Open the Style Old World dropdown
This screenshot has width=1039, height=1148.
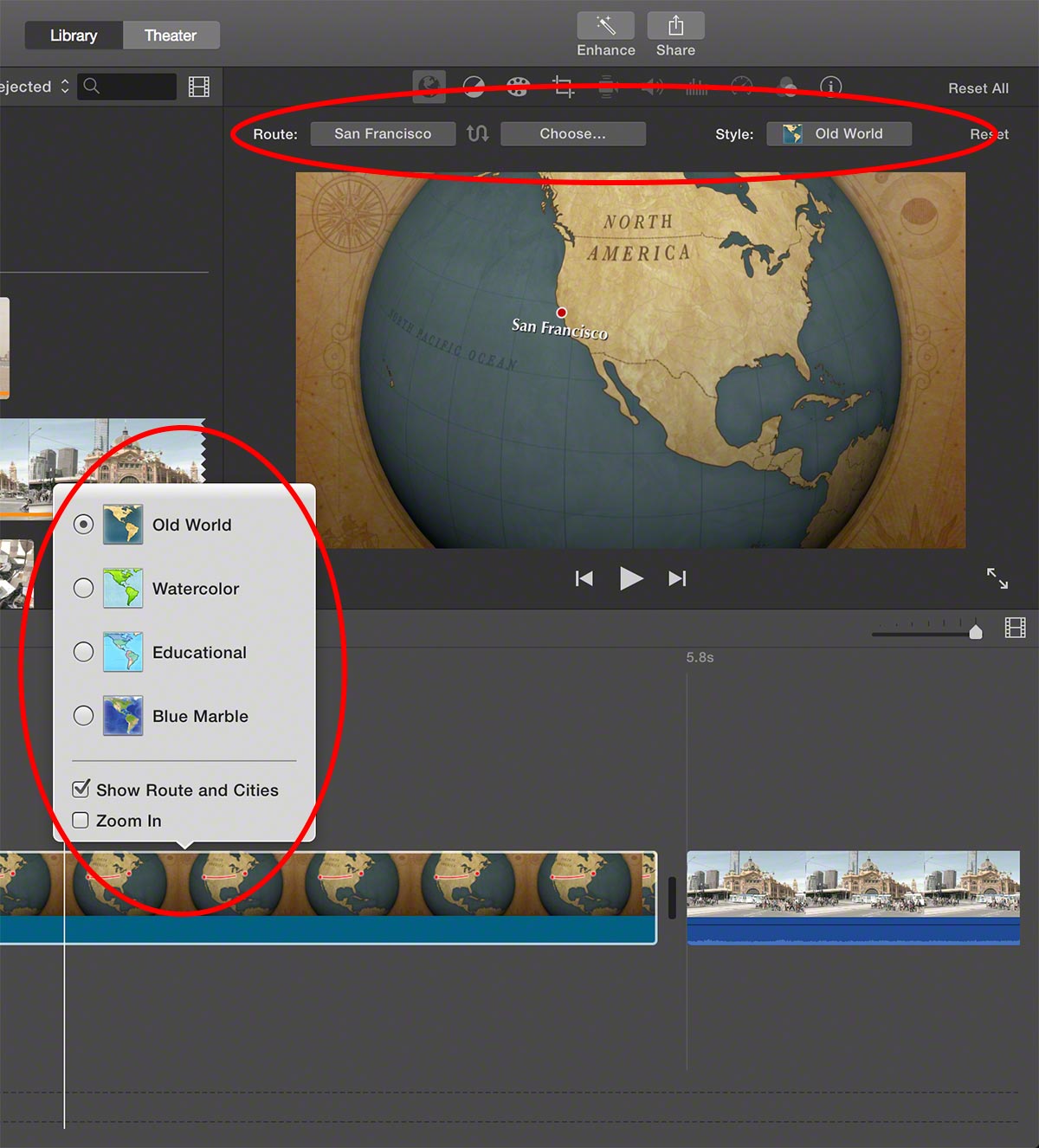[839, 133]
